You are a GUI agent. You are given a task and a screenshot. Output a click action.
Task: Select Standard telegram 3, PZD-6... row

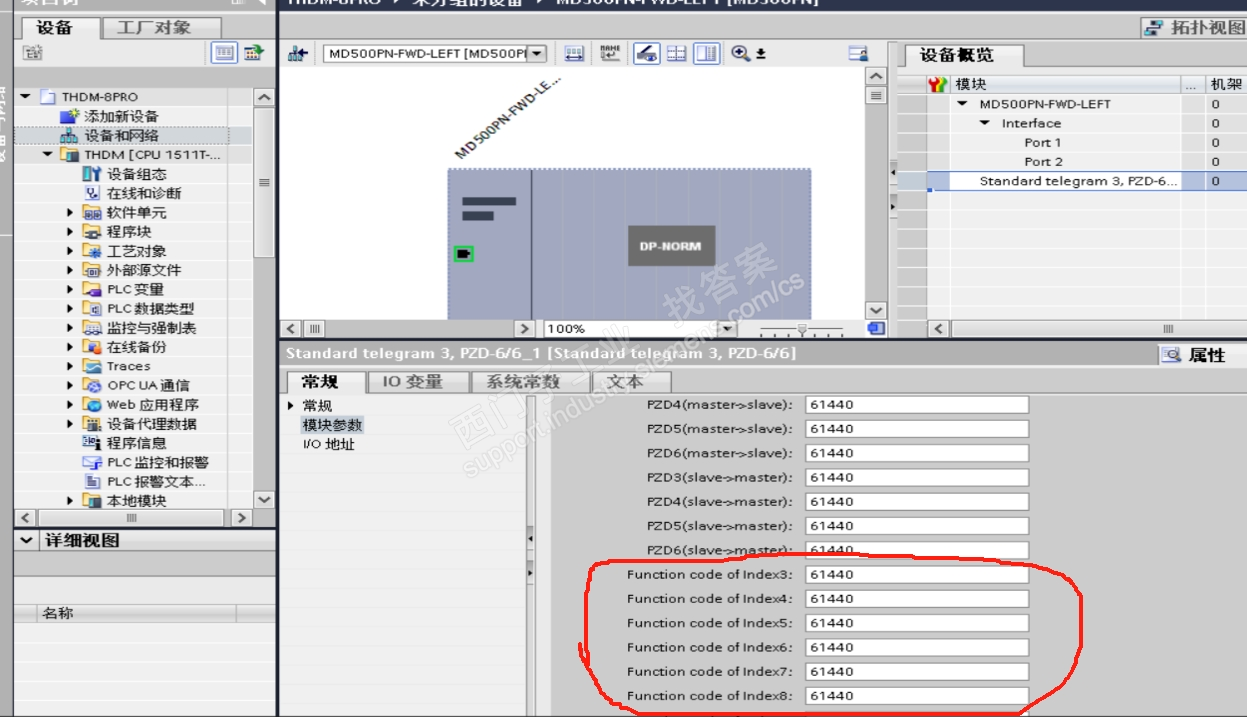pos(1079,181)
